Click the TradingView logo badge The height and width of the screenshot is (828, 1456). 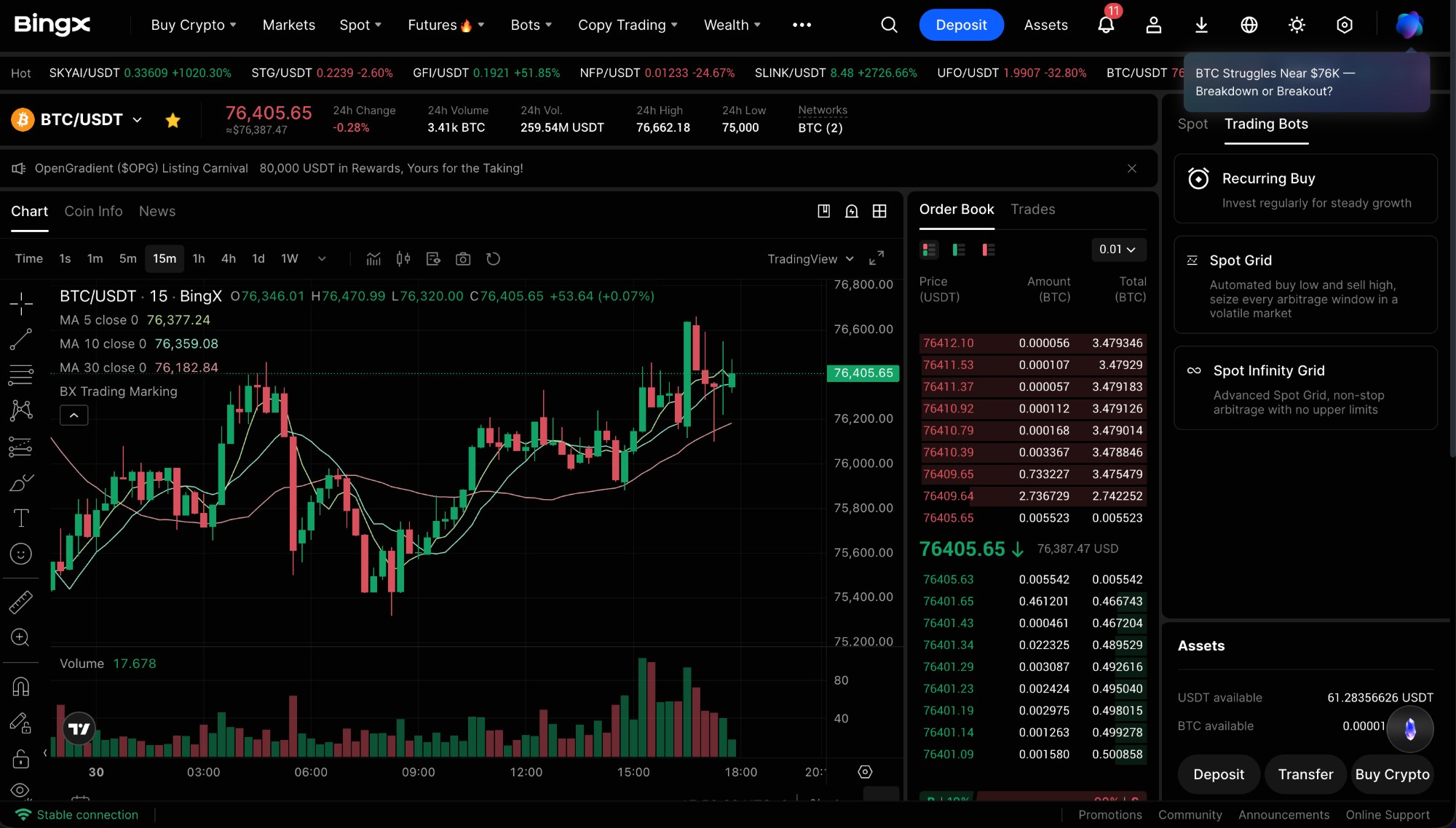[79, 728]
